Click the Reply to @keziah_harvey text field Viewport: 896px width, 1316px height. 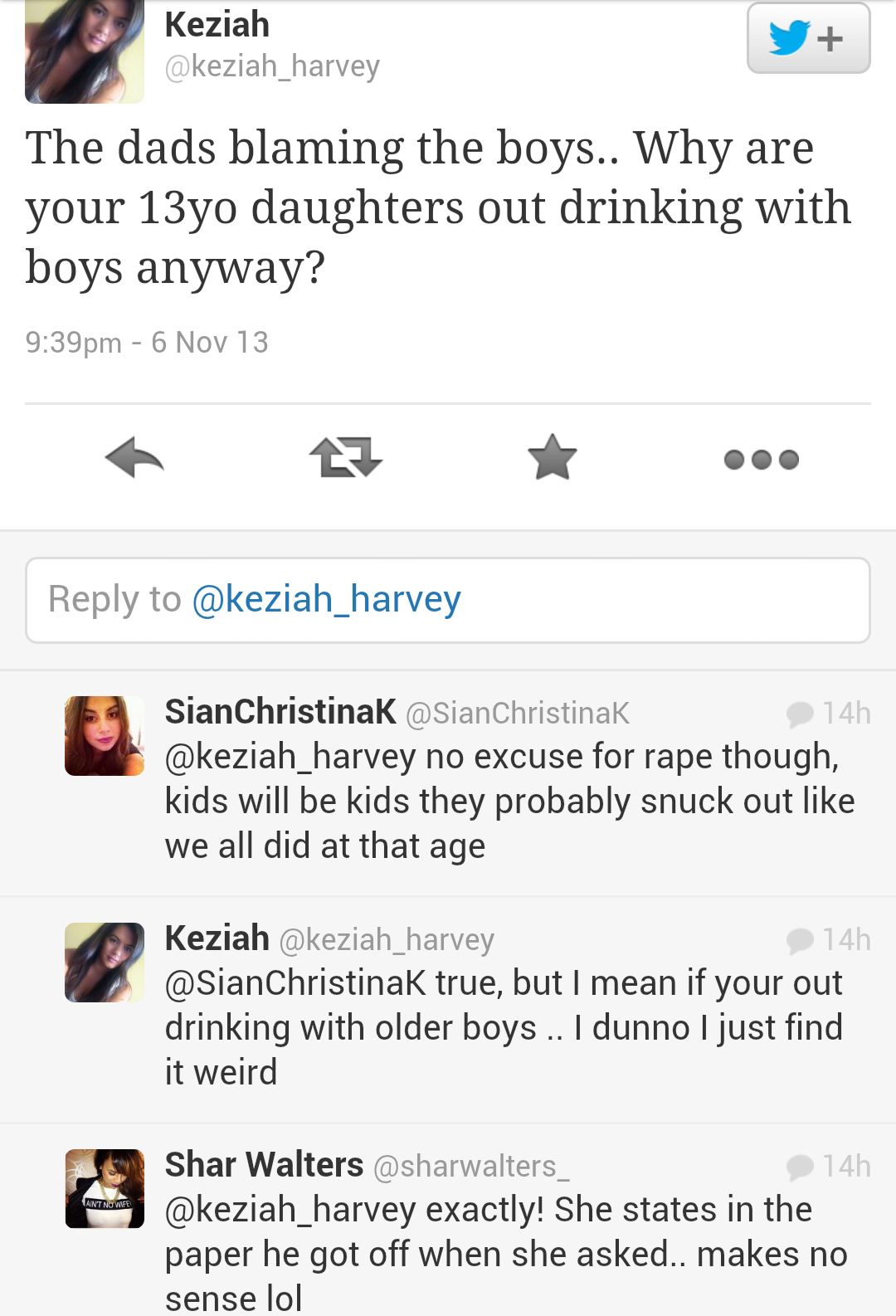[x=448, y=600]
